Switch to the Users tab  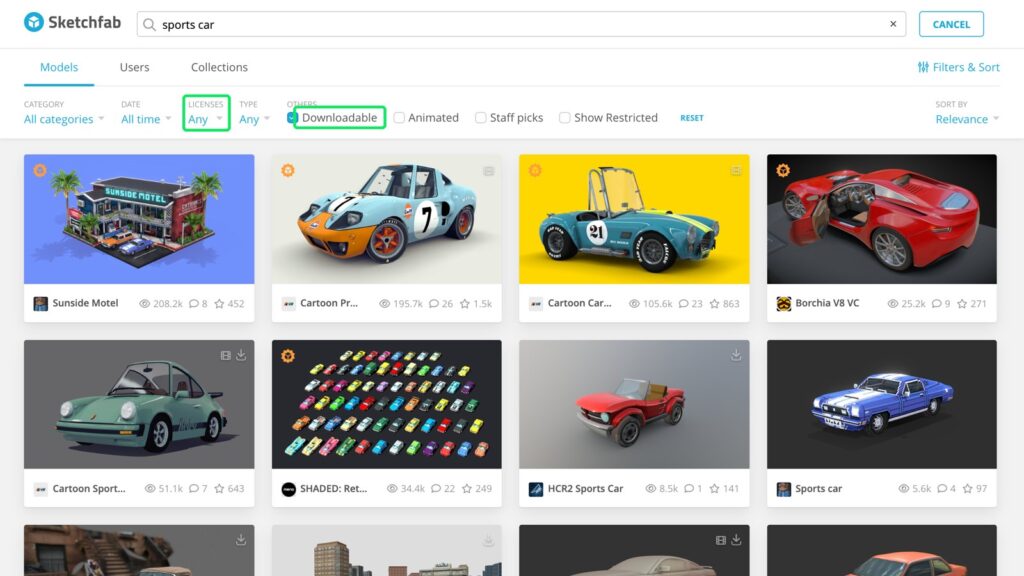coord(135,67)
